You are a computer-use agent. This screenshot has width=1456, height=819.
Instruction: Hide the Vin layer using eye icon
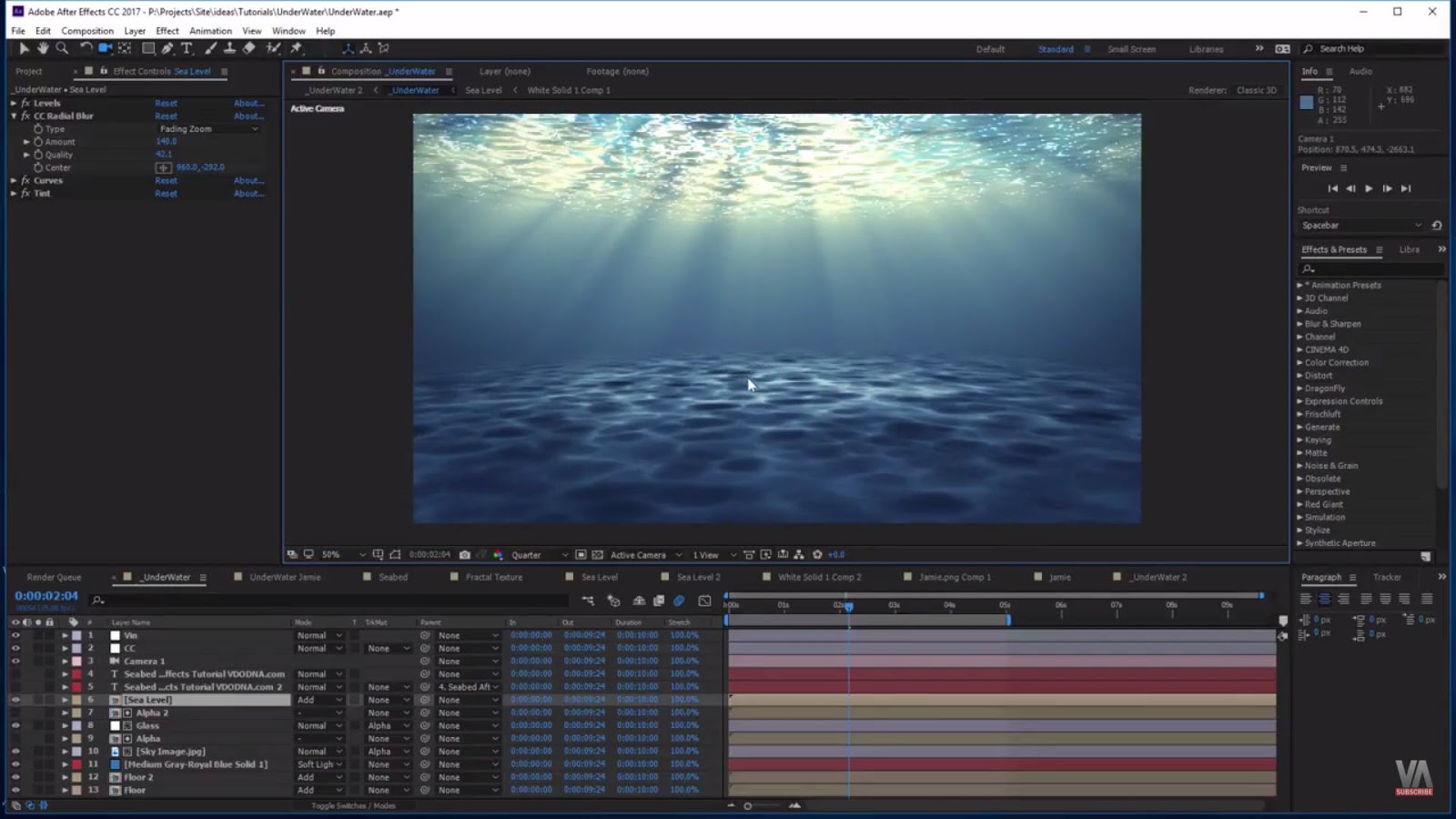[x=15, y=636]
